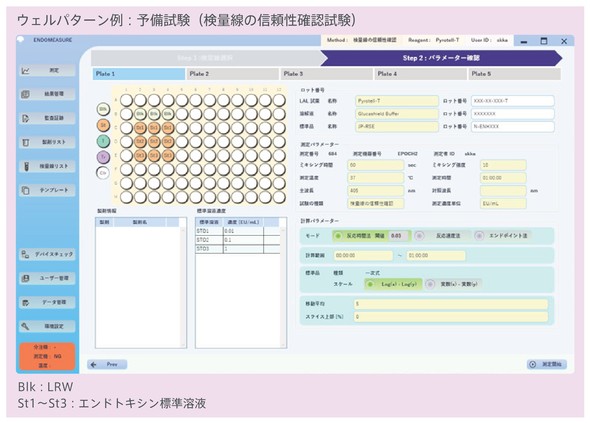Select the エンドポイント法 mode radio button
590x423 pixels.
click(479, 236)
